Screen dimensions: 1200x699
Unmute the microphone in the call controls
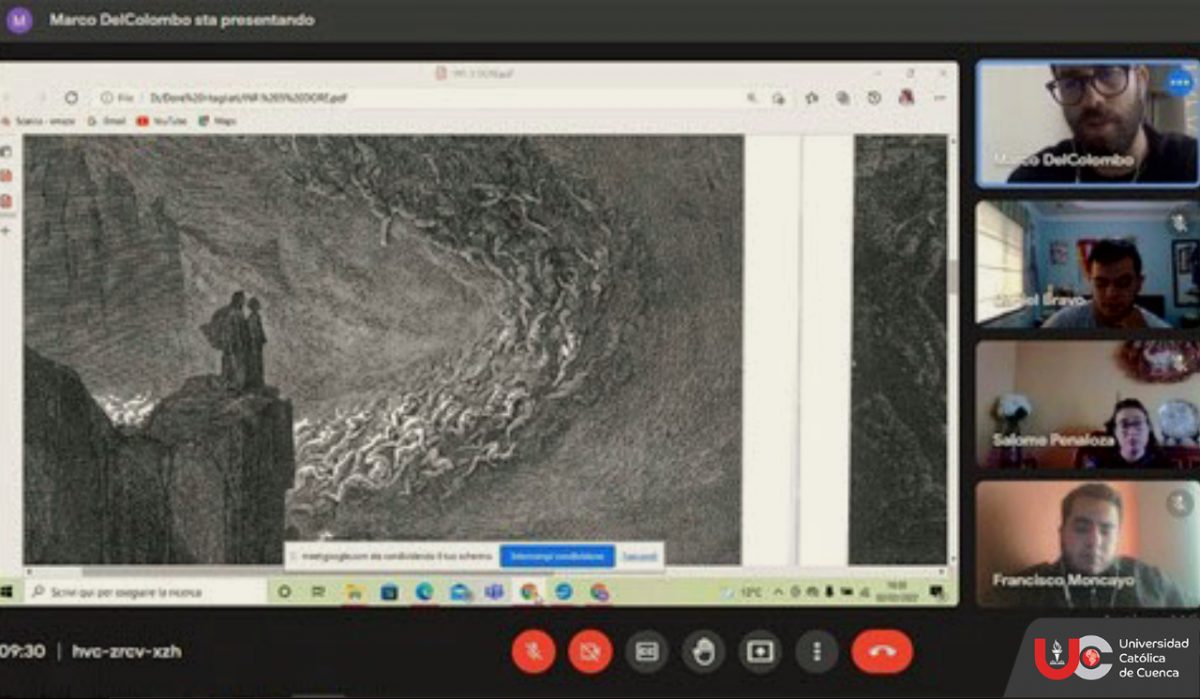[534, 652]
